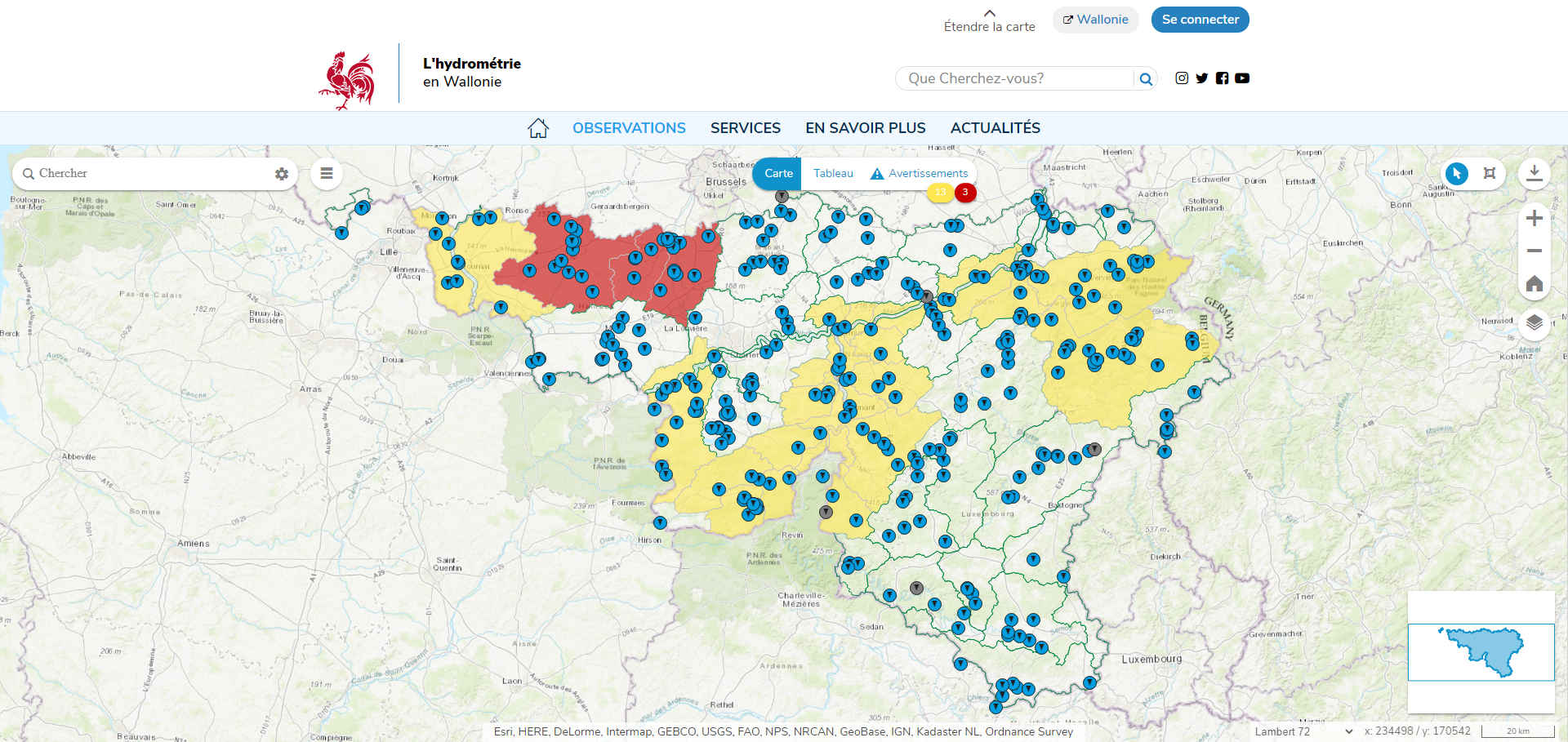Open the Instagram social link
This screenshot has height=742, width=1568.
(1182, 78)
